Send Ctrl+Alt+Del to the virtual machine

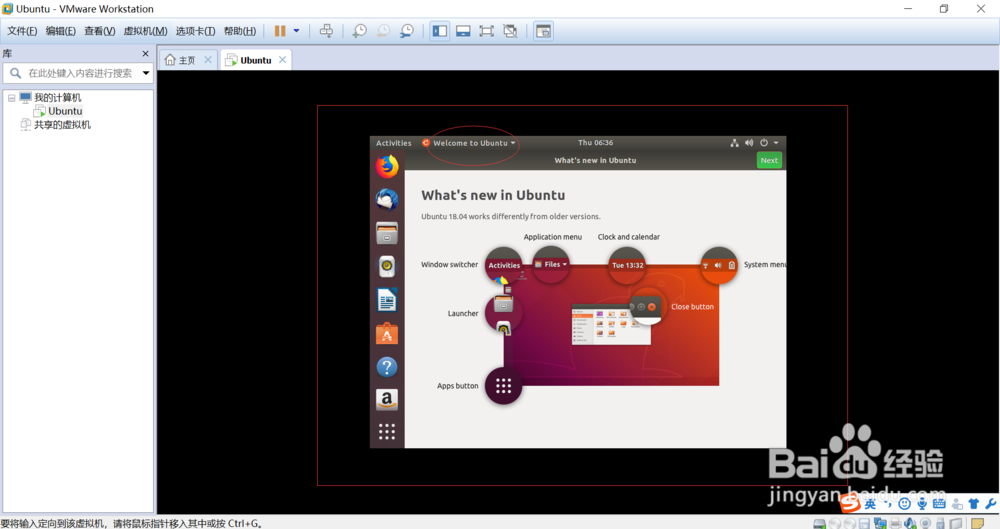326,31
